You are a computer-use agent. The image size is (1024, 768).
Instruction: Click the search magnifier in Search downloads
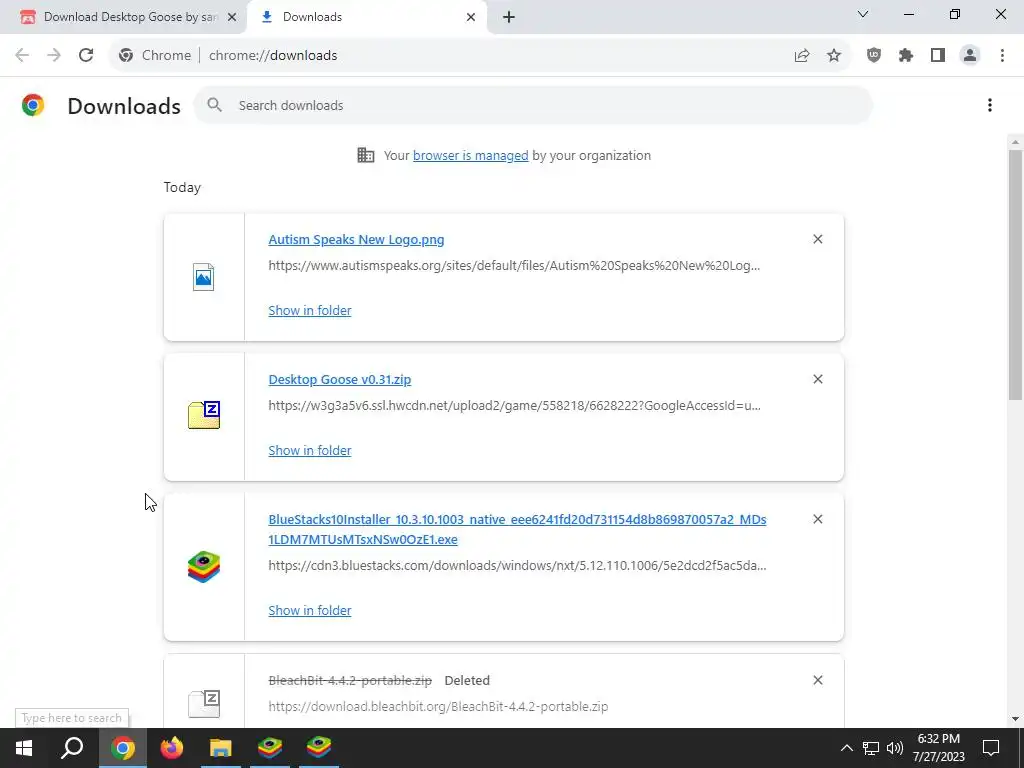[214, 105]
